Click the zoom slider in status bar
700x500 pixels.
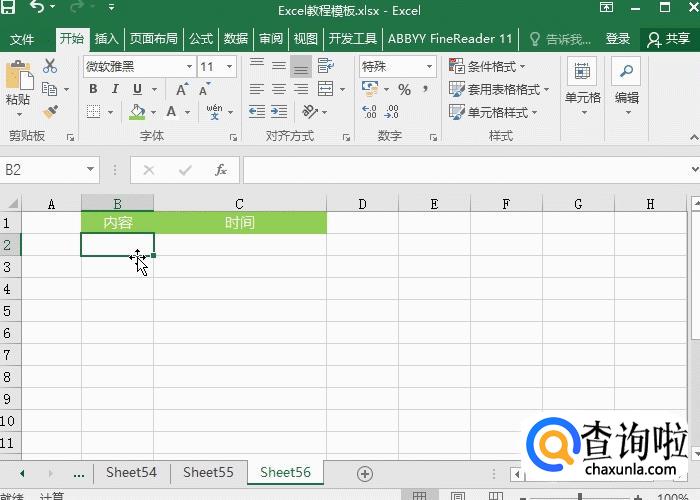579,496
